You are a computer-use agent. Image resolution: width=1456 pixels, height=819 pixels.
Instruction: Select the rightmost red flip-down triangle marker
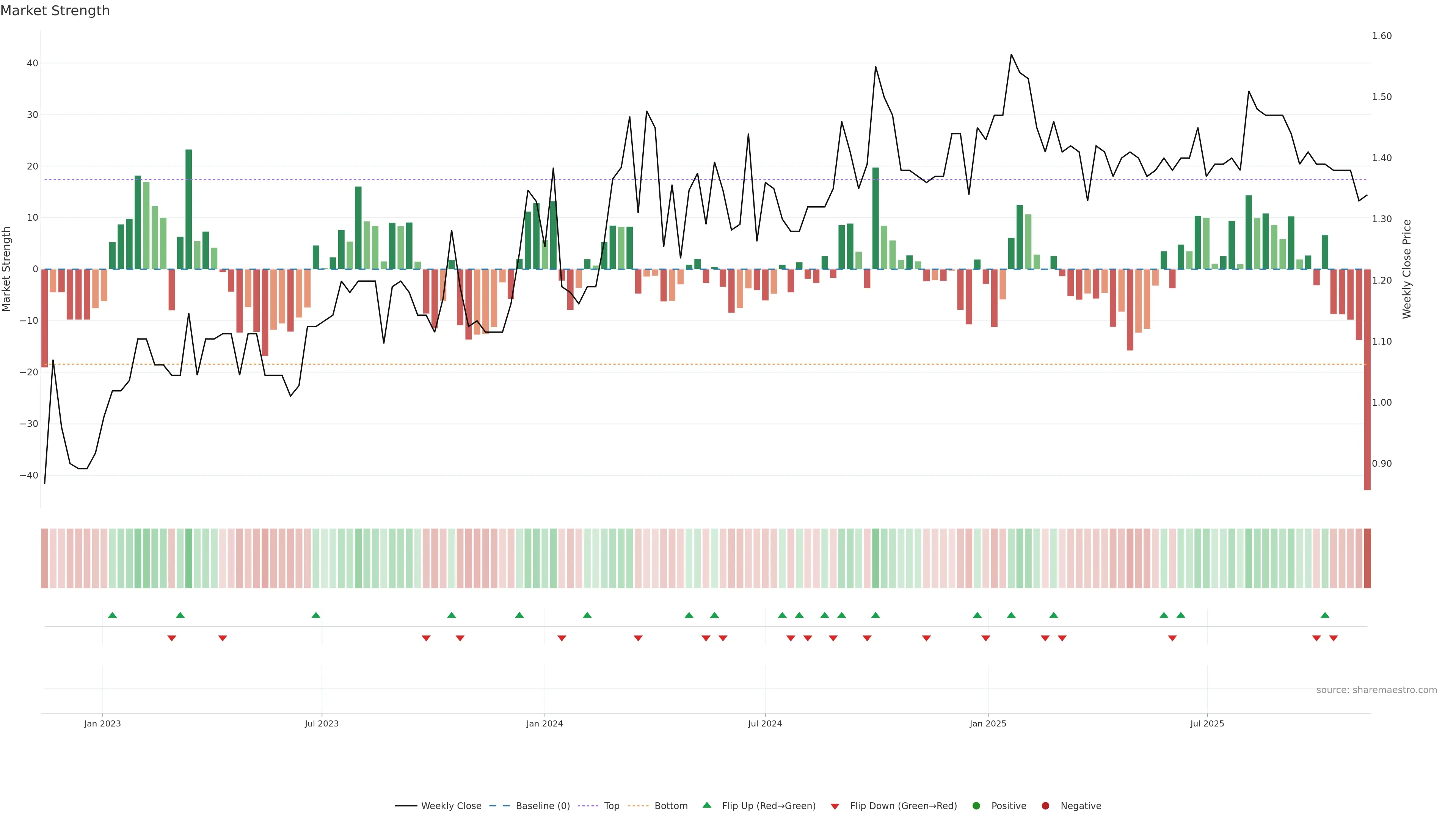coord(1334,638)
